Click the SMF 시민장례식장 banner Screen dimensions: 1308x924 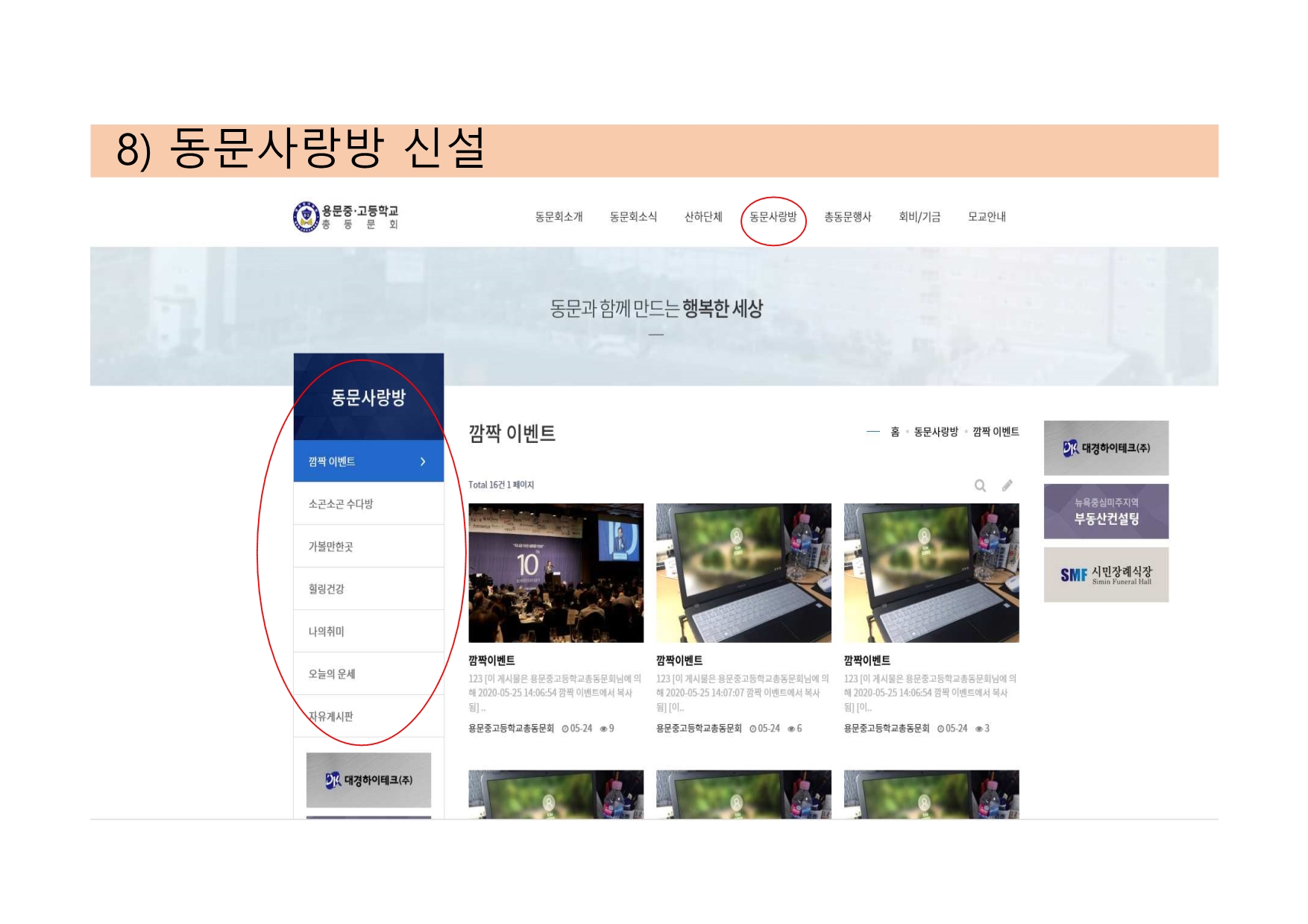click(1106, 575)
